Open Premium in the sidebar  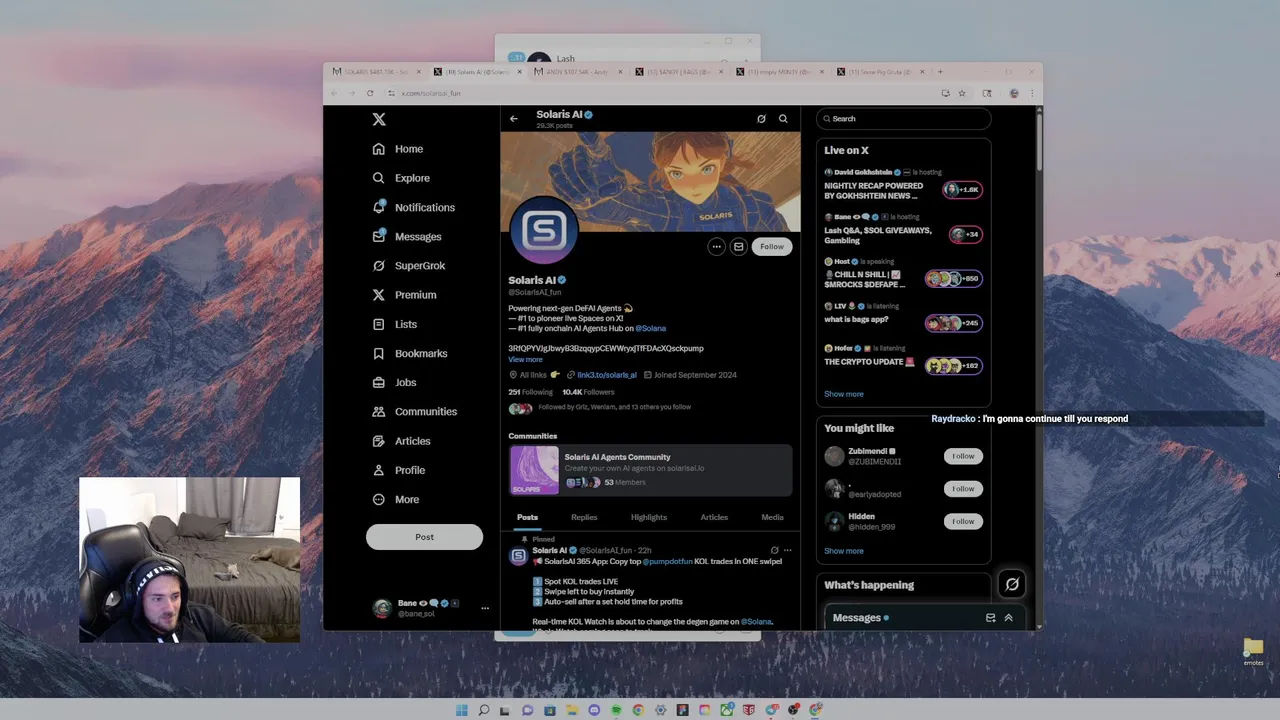pos(404,295)
